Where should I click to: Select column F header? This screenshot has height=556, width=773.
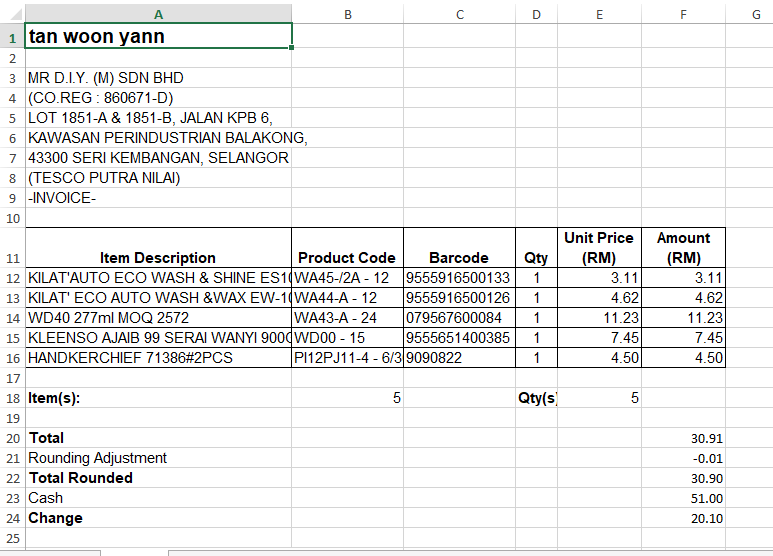[683, 15]
